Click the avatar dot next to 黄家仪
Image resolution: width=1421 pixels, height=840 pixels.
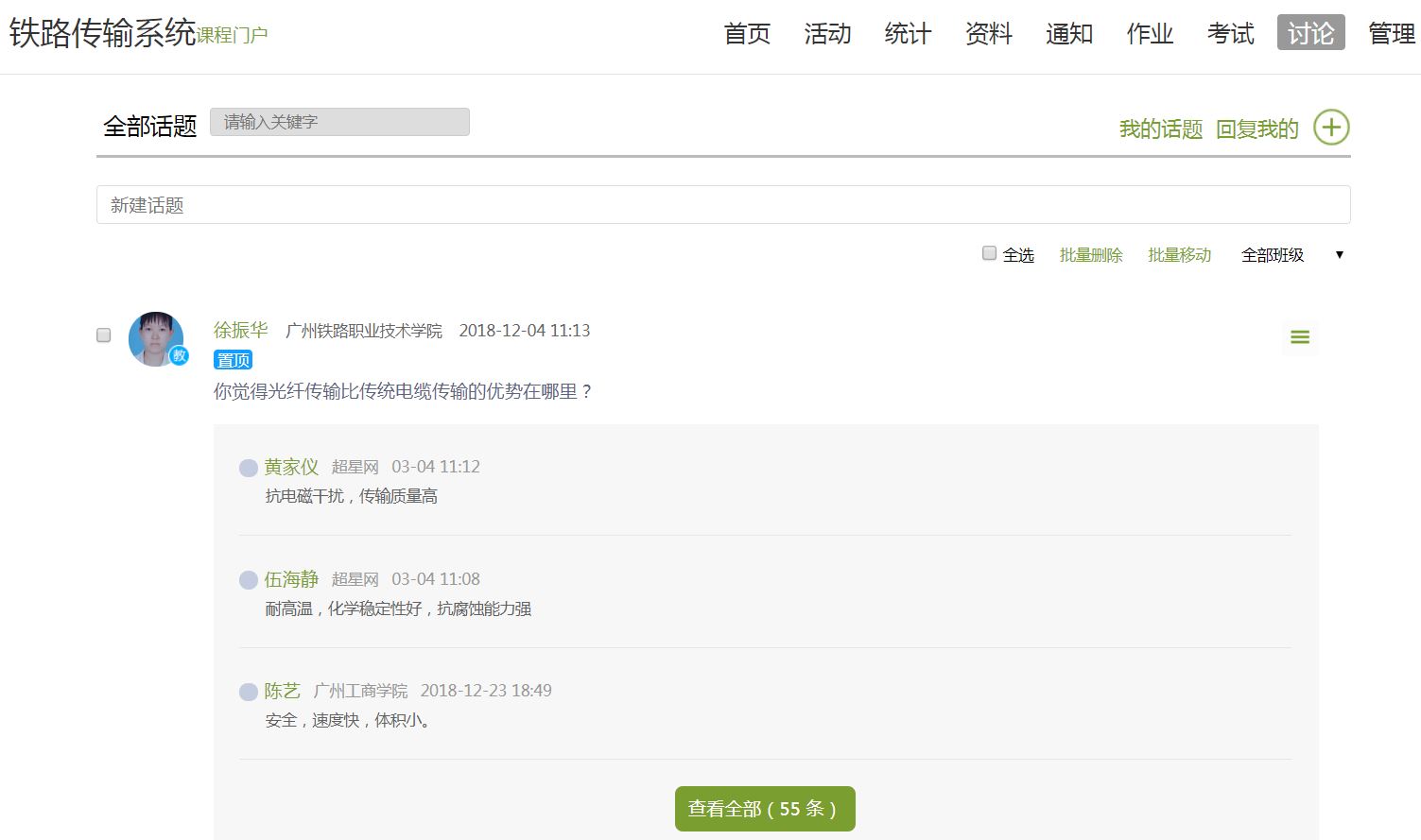pos(249,468)
